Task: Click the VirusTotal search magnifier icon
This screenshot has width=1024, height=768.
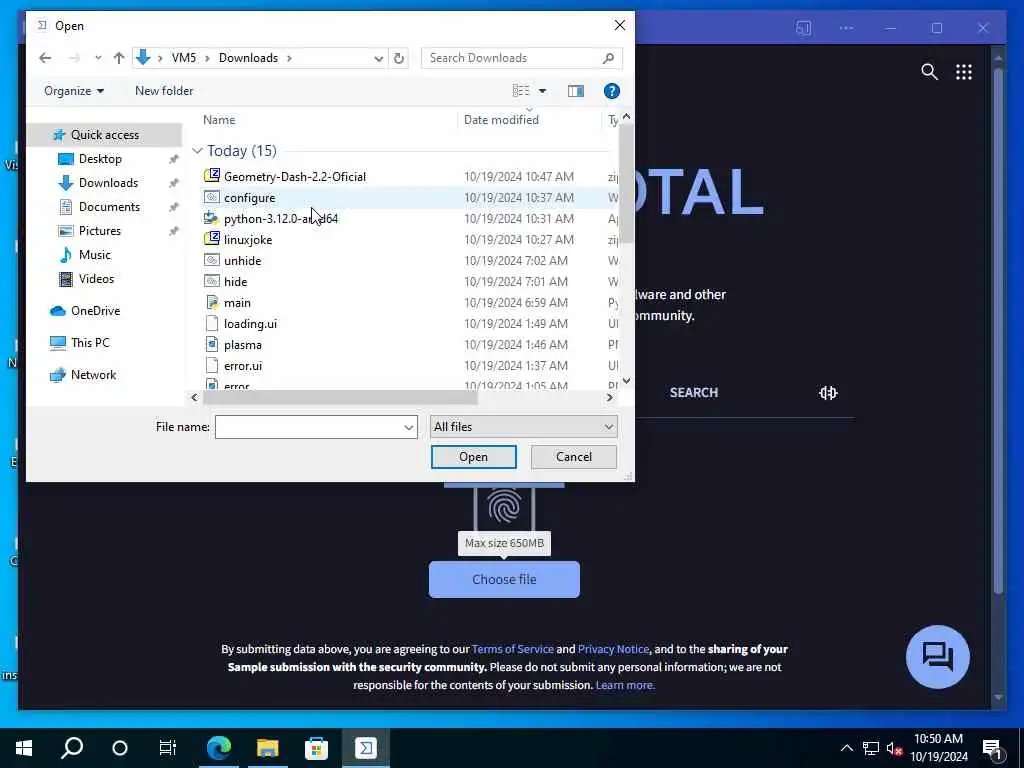Action: 929,72
